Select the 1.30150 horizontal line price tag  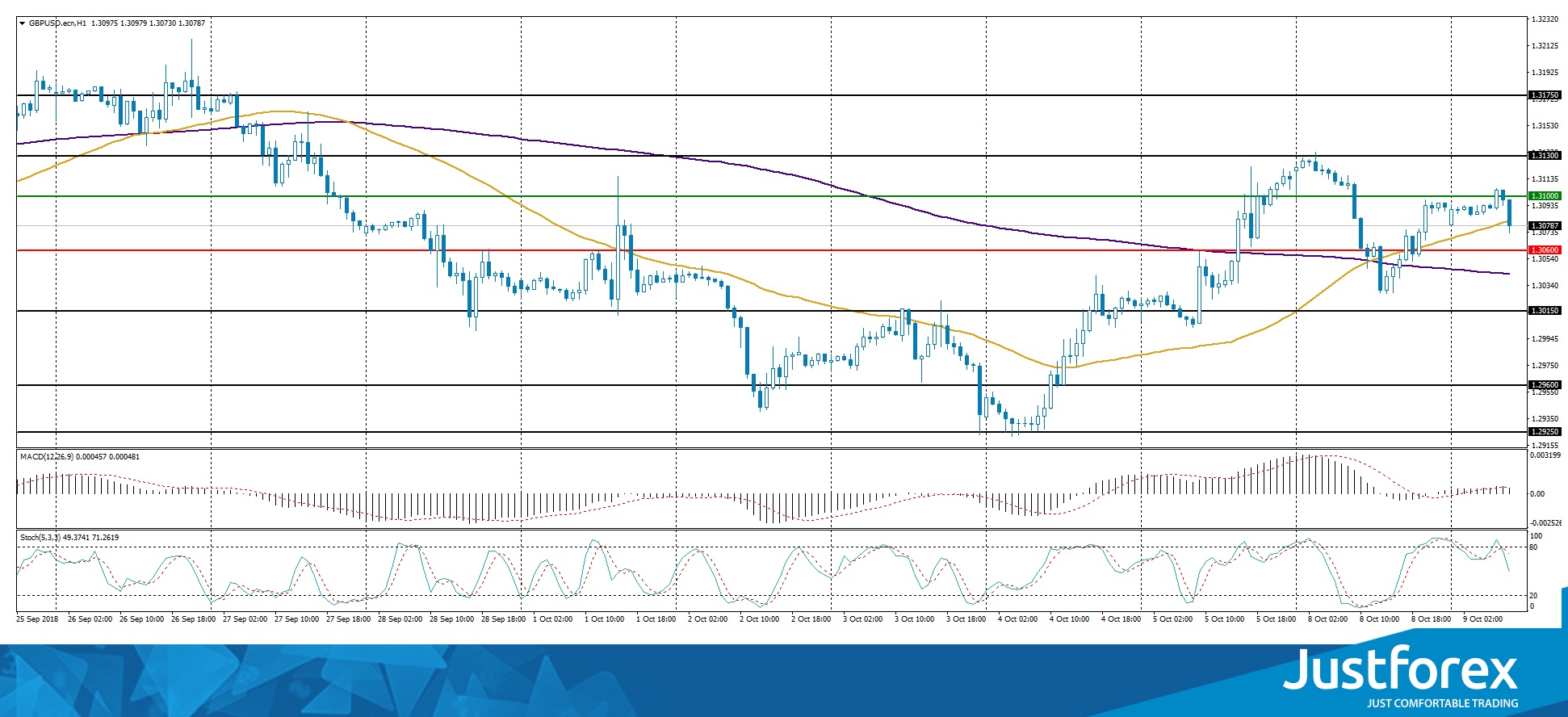(1545, 311)
